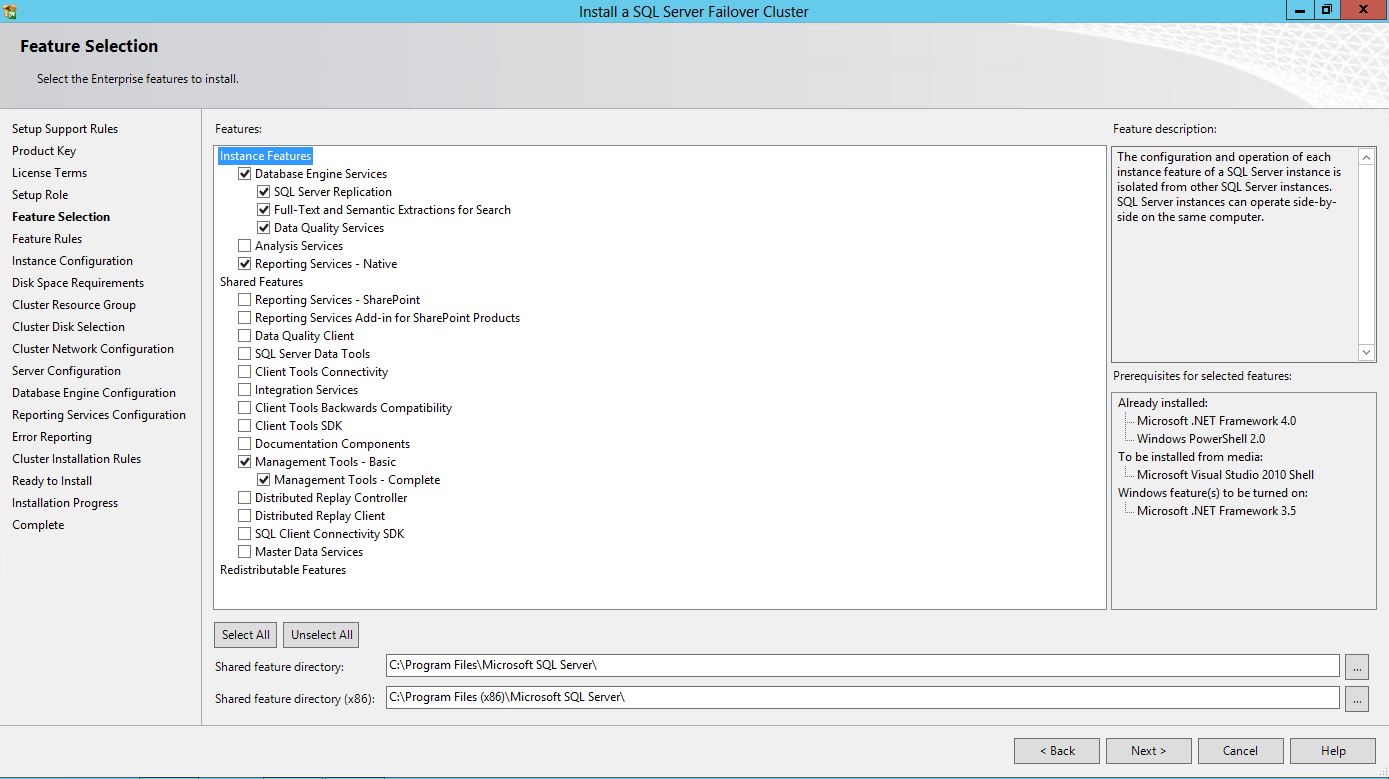The image size is (1389, 779).
Task: Open Disk Space Requirements step
Action: pos(78,283)
